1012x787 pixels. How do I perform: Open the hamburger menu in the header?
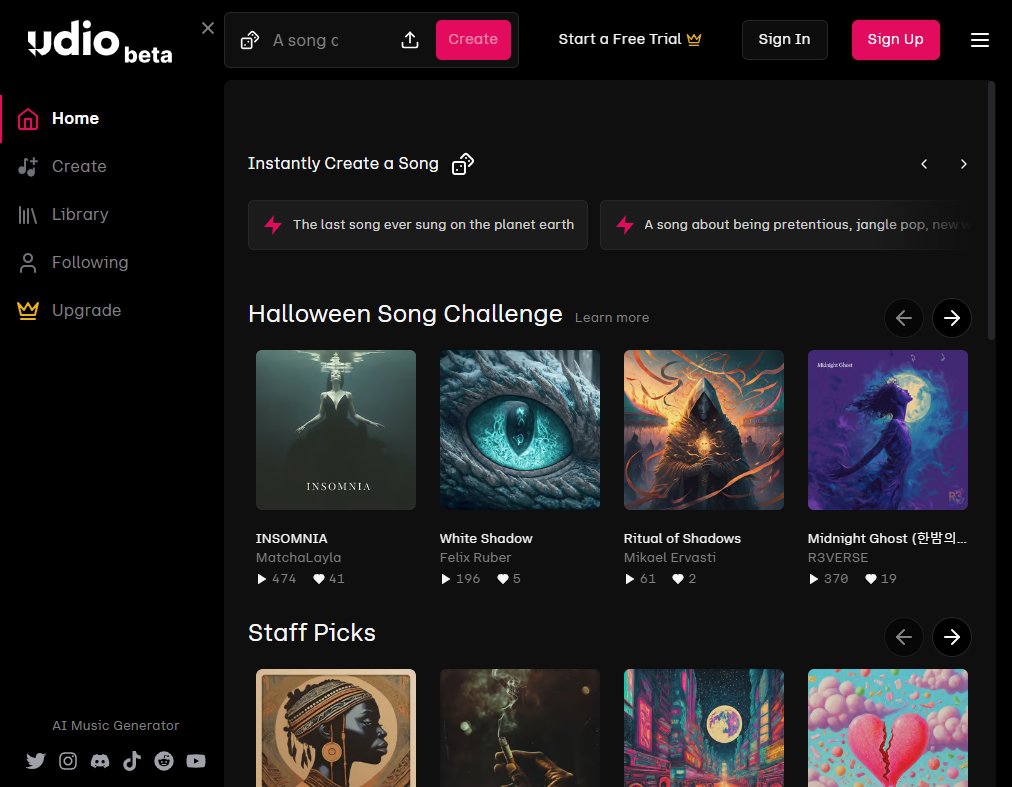point(980,40)
